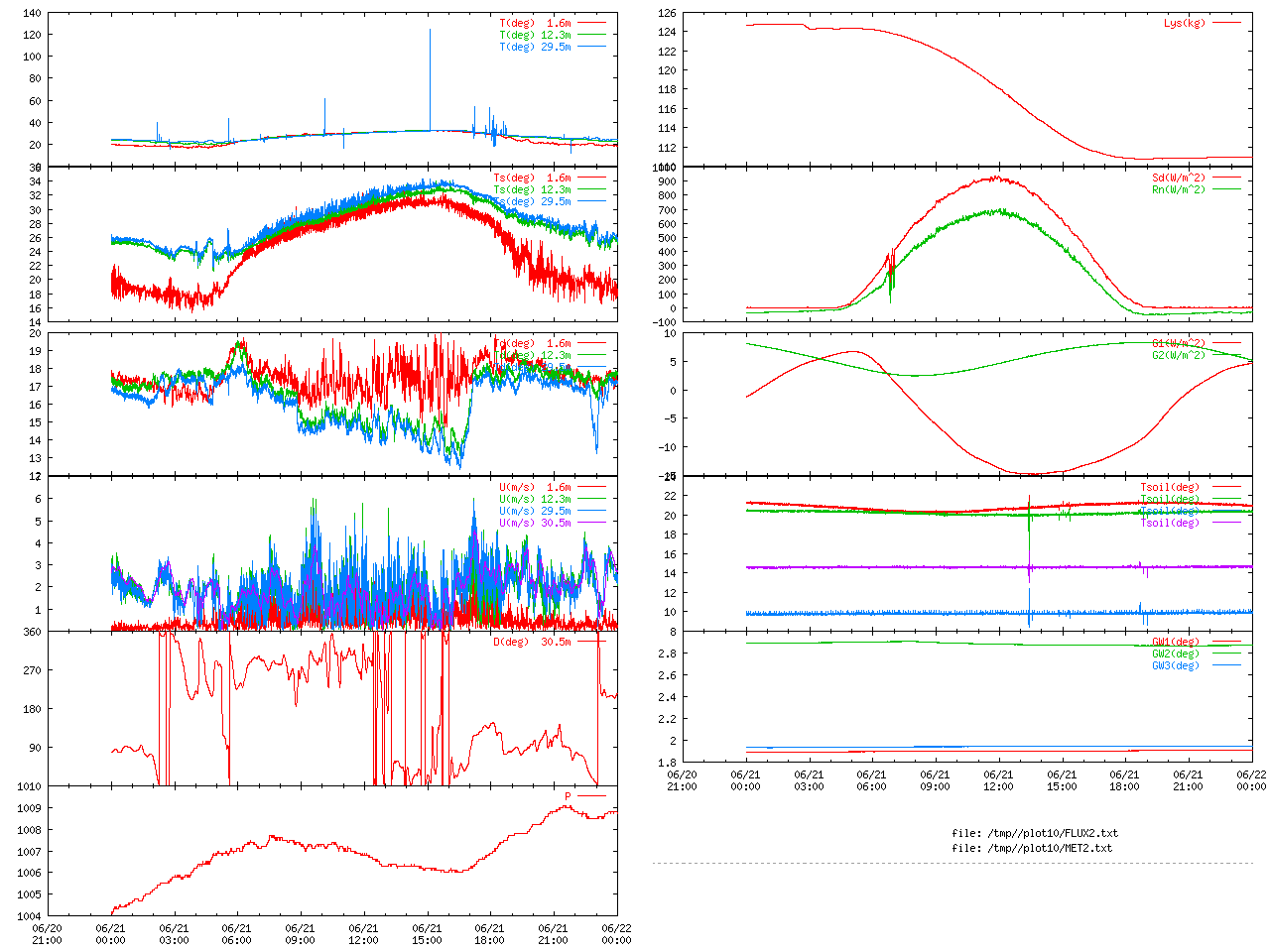Click the red Tsoil(deg) legend entry

tap(1170, 488)
